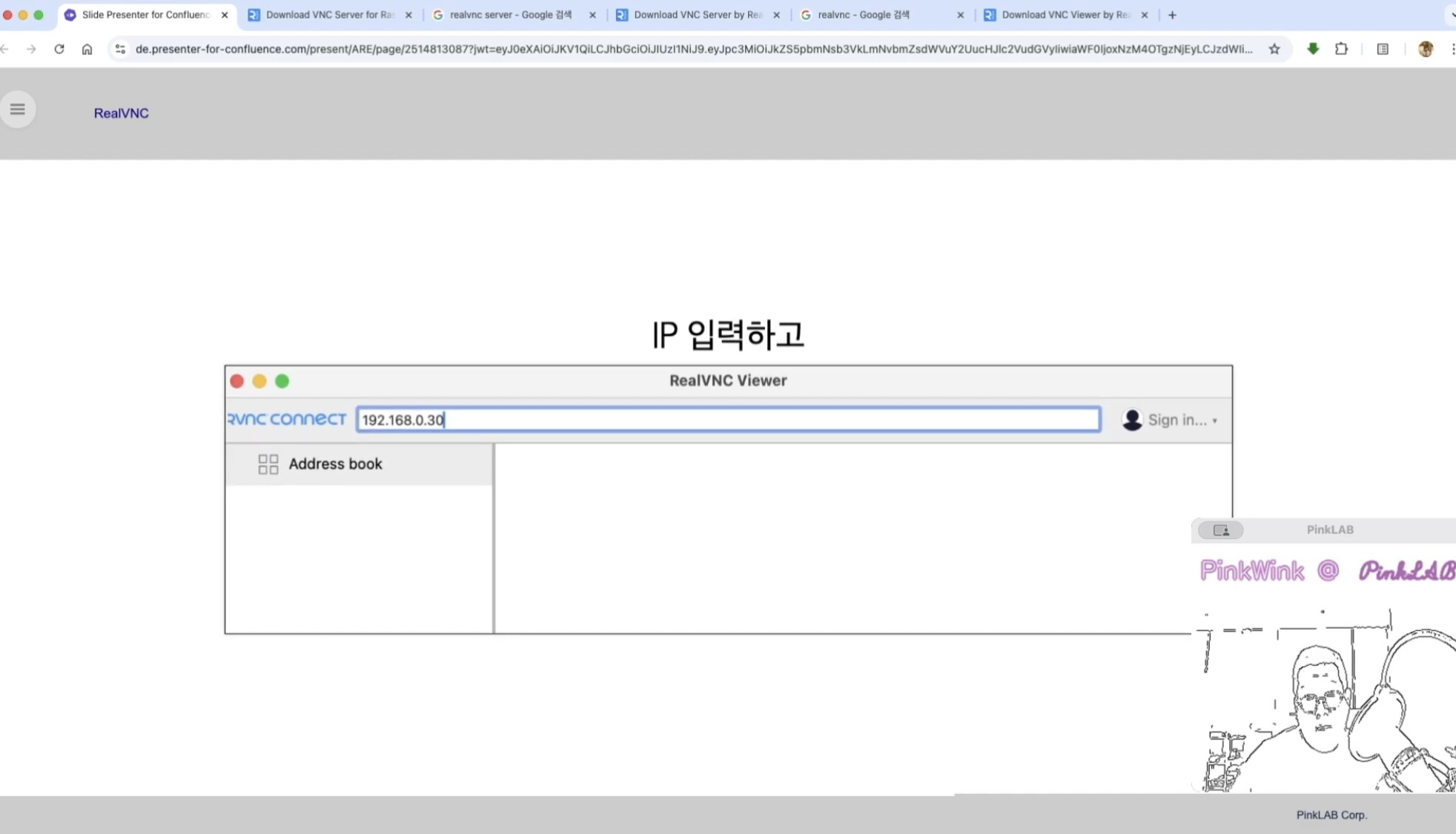The height and width of the screenshot is (834, 1456).
Task: Click the browser reload icon
Action: [x=59, y=49]
